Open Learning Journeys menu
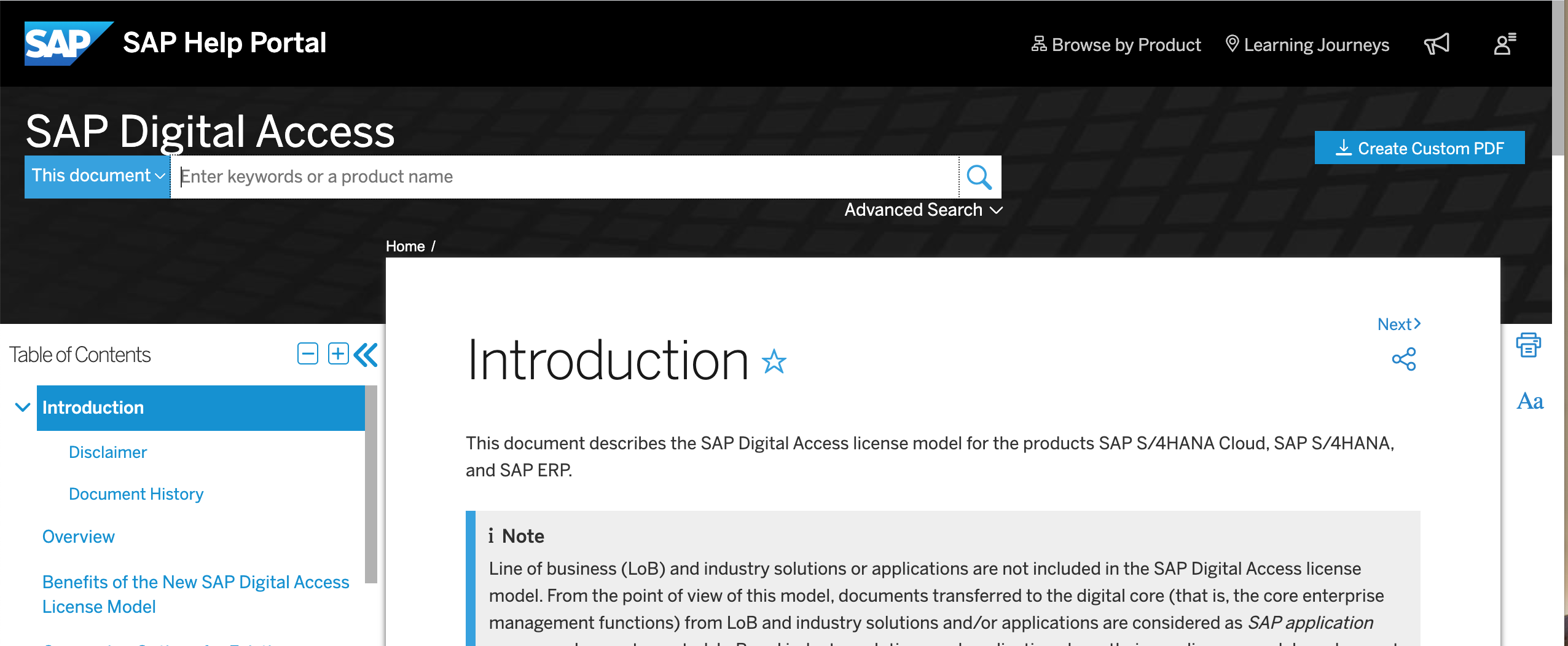This screenshot has height=646, width=1568. (1307, 45)
